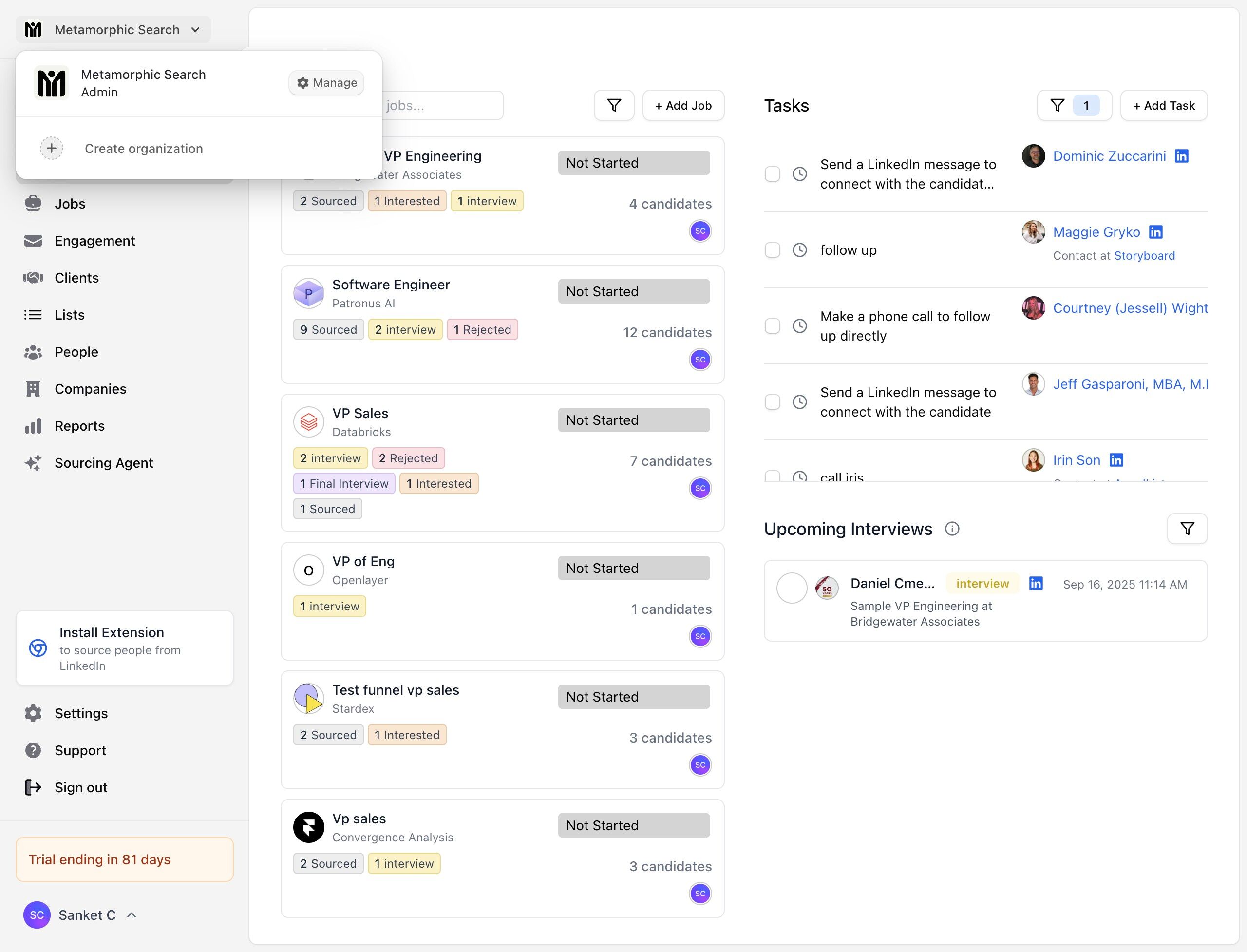1247x952 pixels.
Task: Click the Sourcing Agent sparkle icon
Action: (33, 463)
